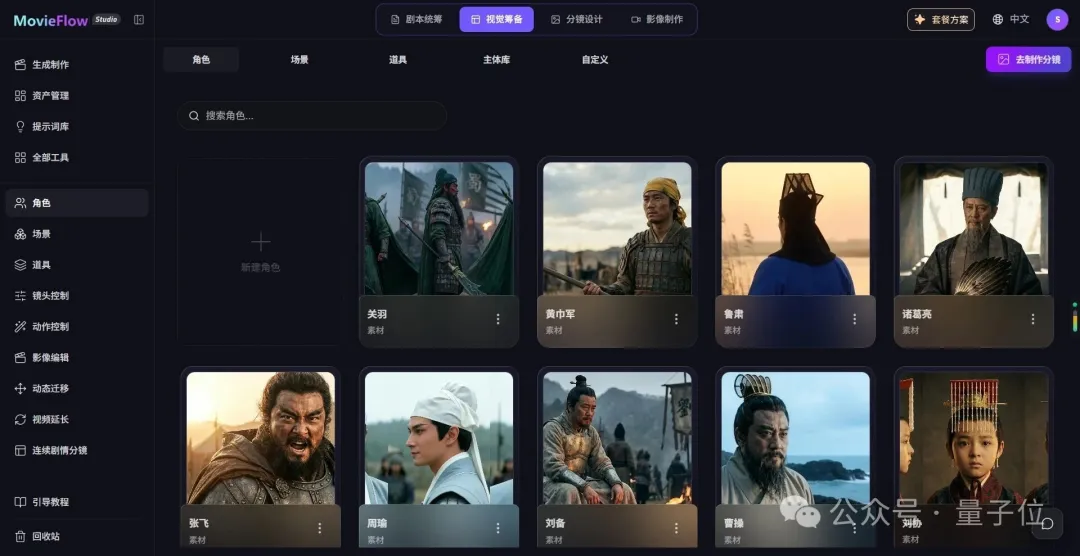Open 资产管理 in sidebar
Screen dimensions: 1080x556
point(42,96)
